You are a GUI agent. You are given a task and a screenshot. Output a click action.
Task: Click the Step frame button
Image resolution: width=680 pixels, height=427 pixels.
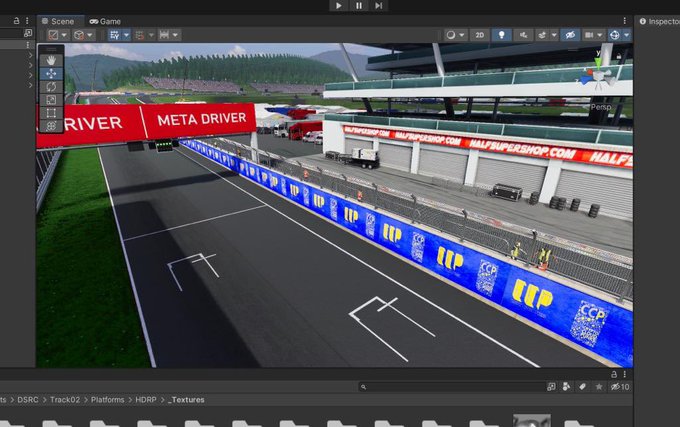(379, 6)
